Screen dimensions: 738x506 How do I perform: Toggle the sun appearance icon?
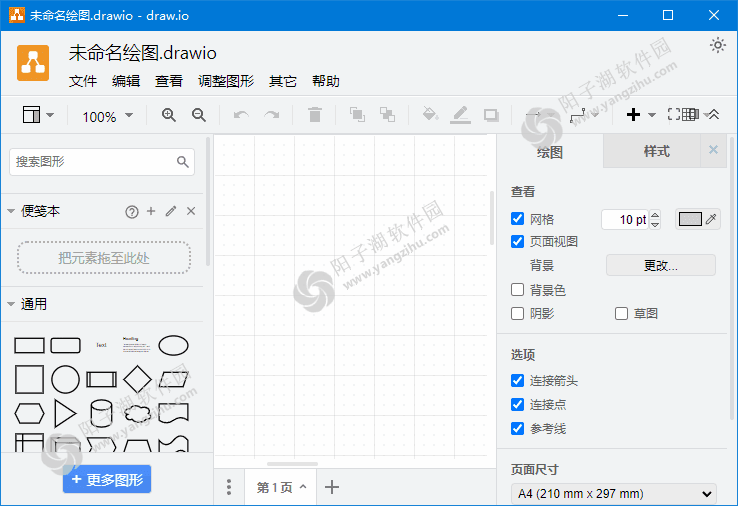[718, 45]
